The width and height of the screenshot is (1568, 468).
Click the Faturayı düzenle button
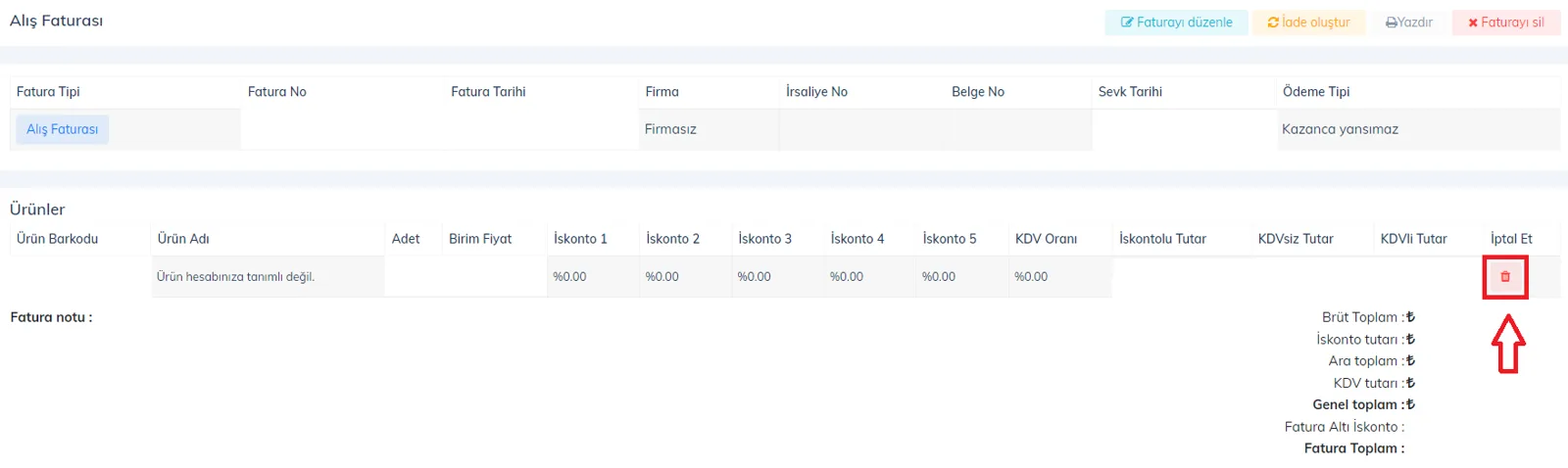pyautogui.click(x=1176, y=23)
